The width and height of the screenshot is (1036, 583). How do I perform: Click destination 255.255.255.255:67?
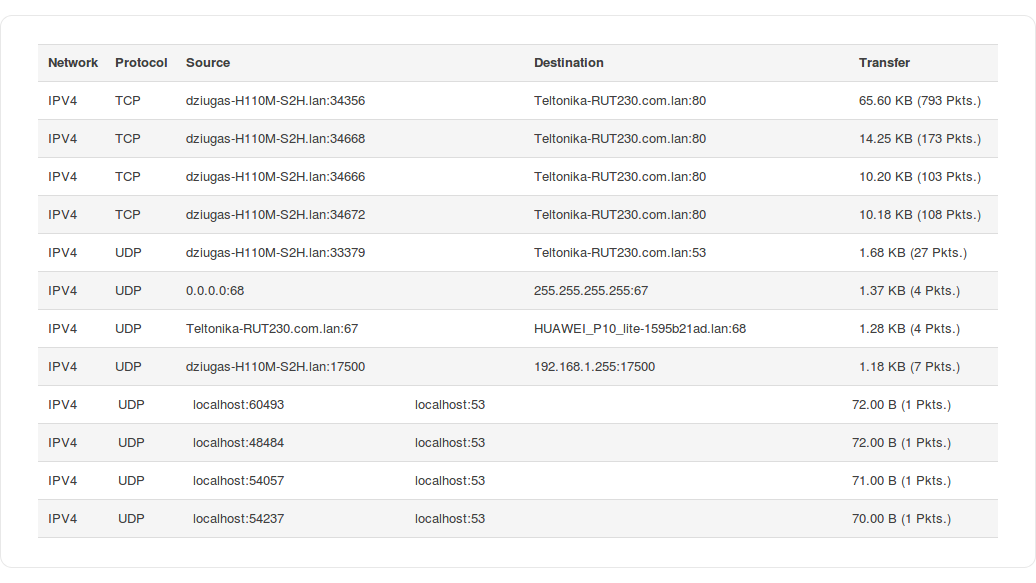591,291
